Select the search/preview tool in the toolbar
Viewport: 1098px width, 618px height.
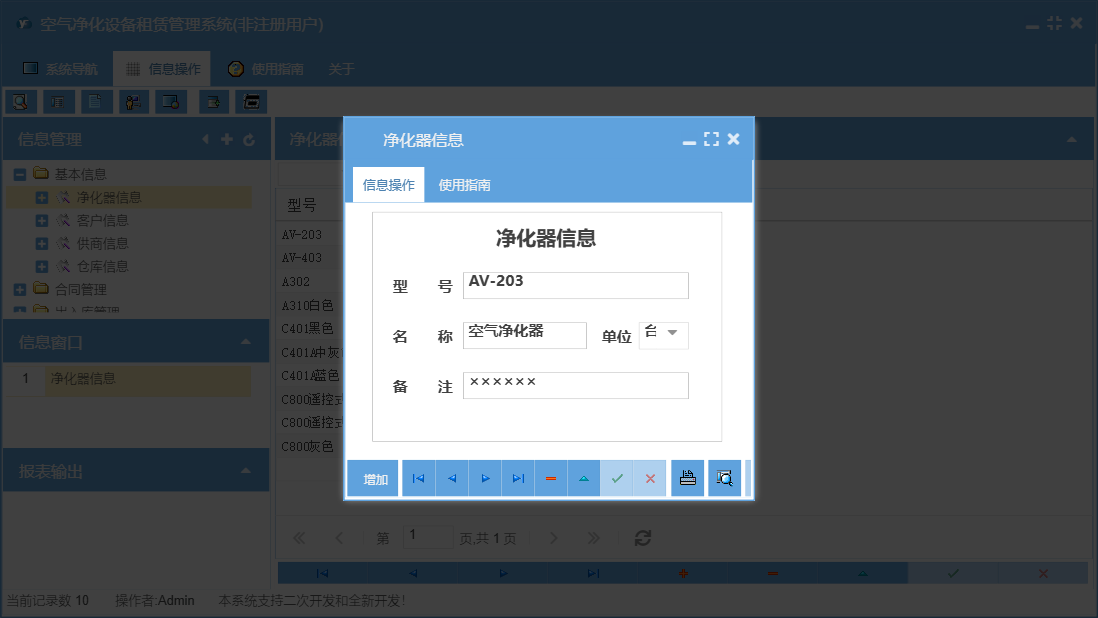(x=21, y=101)
